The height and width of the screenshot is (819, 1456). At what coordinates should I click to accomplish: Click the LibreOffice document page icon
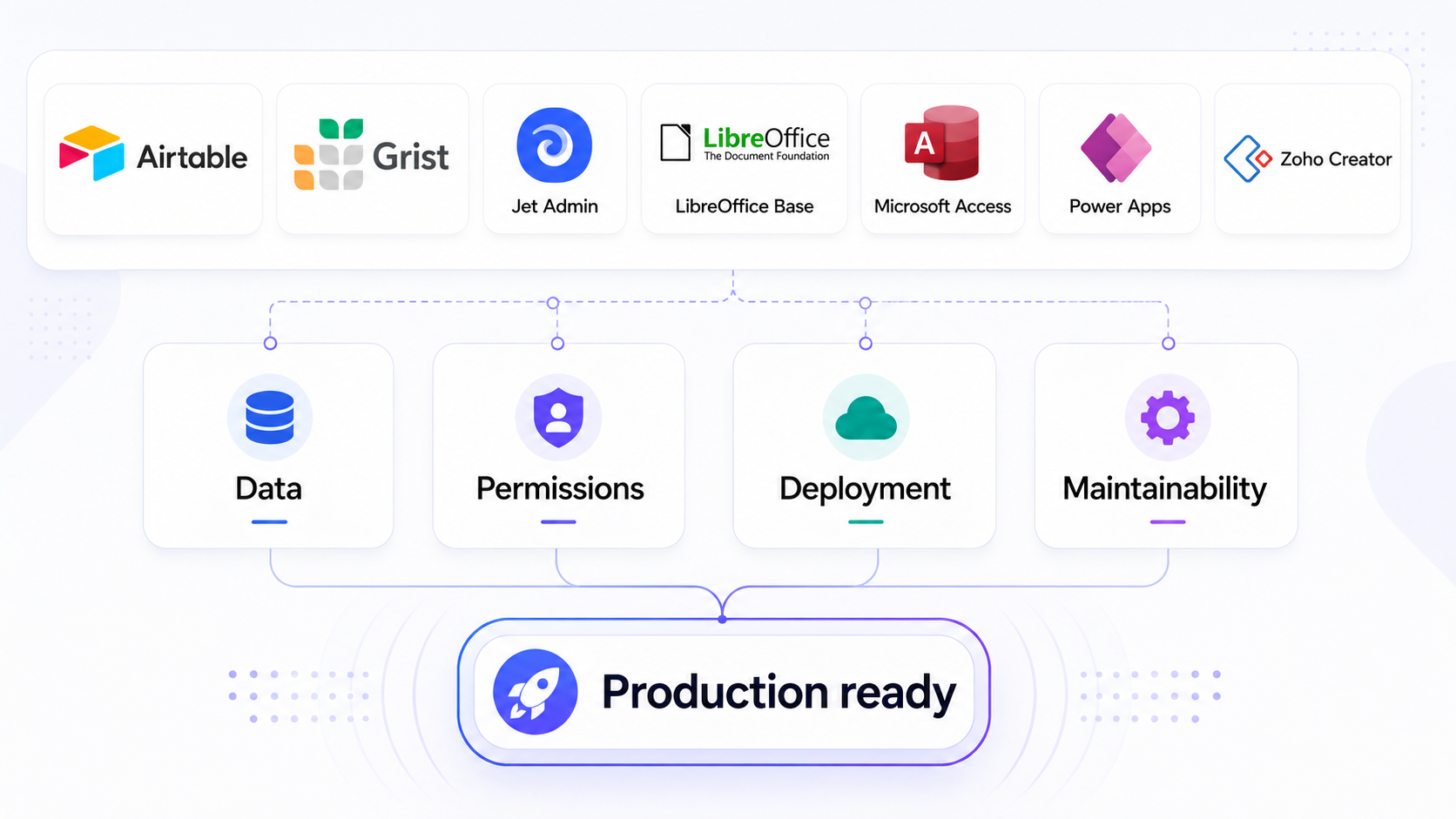click(675, 143)
